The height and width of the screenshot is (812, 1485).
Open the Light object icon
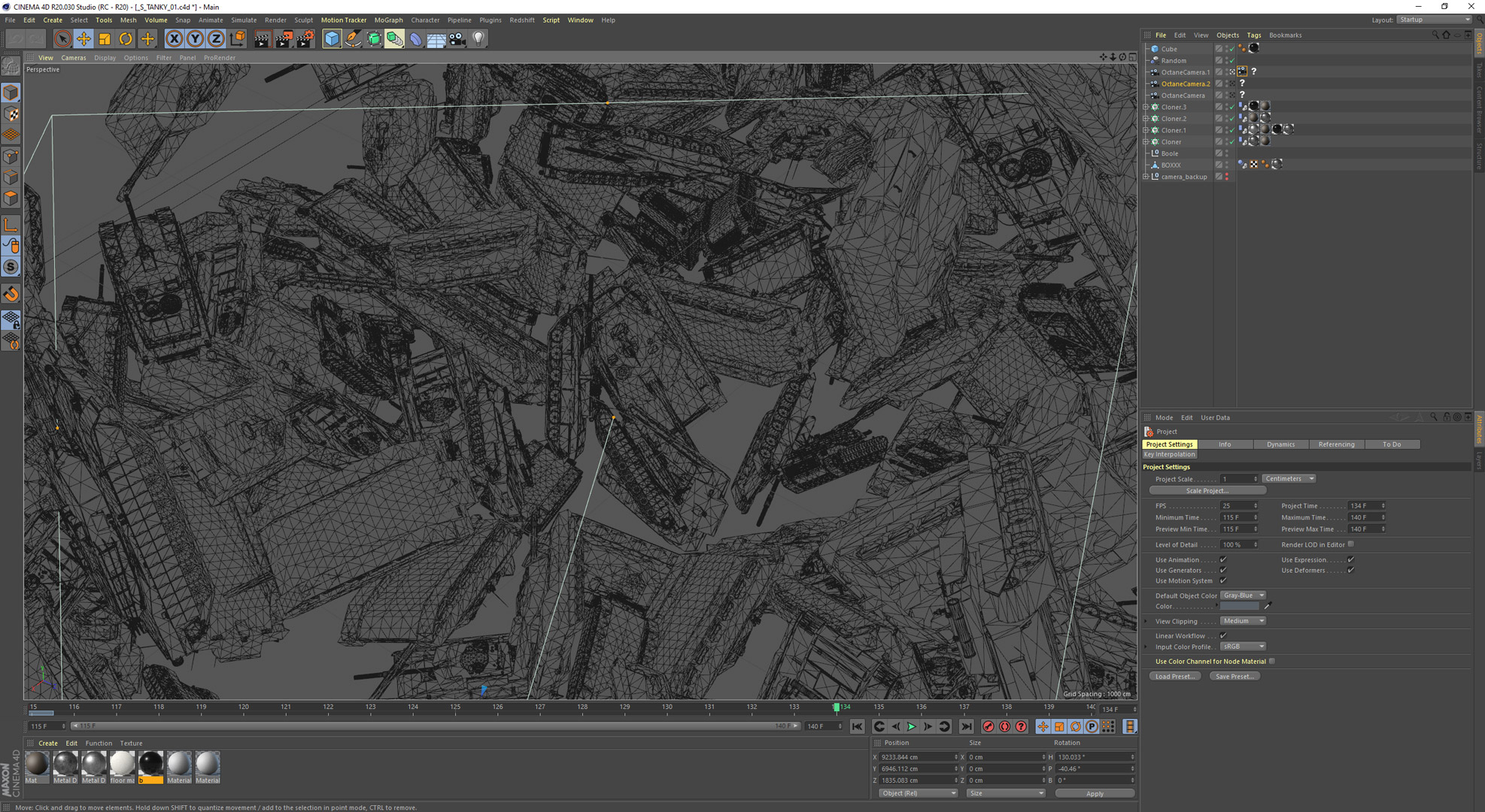click(478, 39)
